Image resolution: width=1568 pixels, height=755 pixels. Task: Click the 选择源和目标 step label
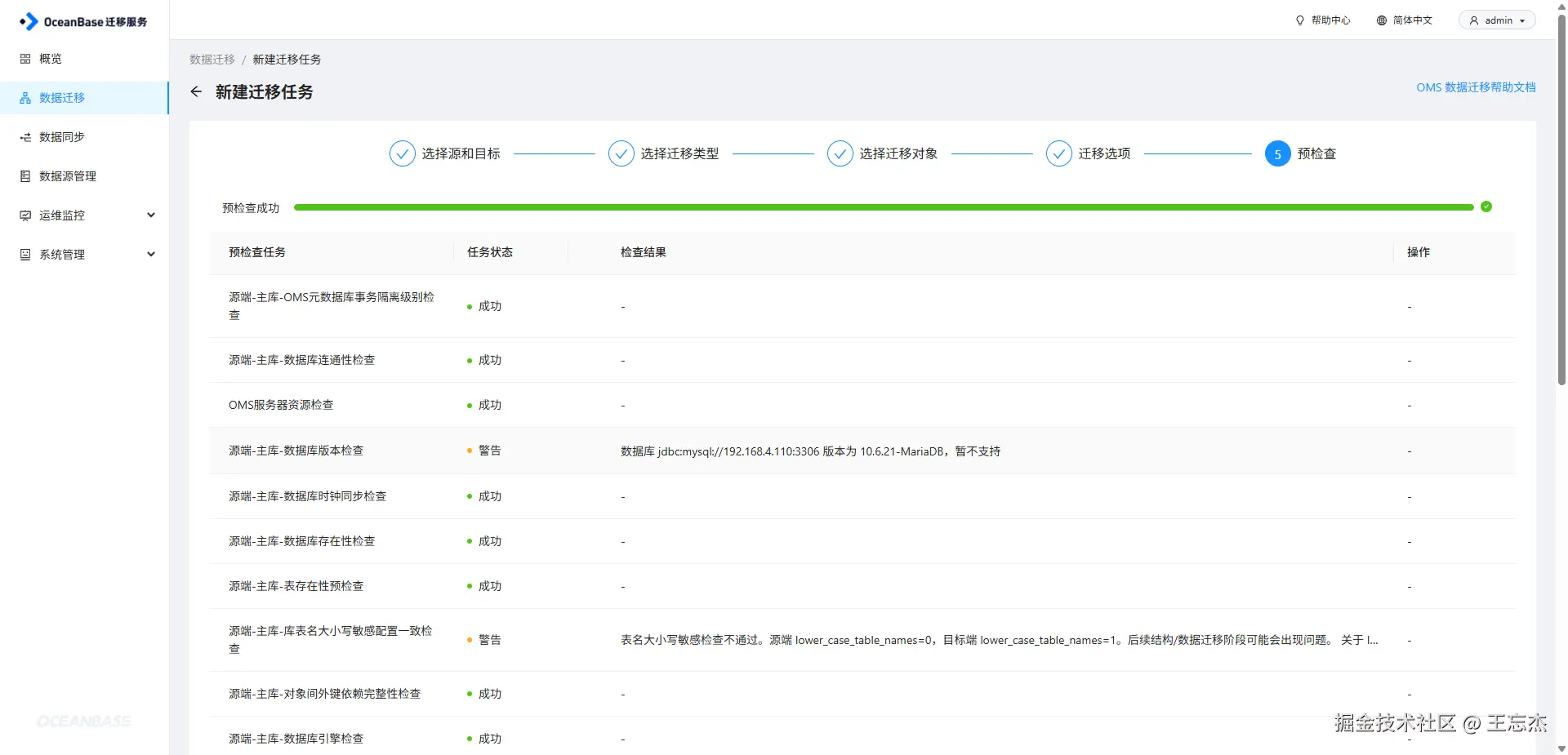click(x=461, y=153)
